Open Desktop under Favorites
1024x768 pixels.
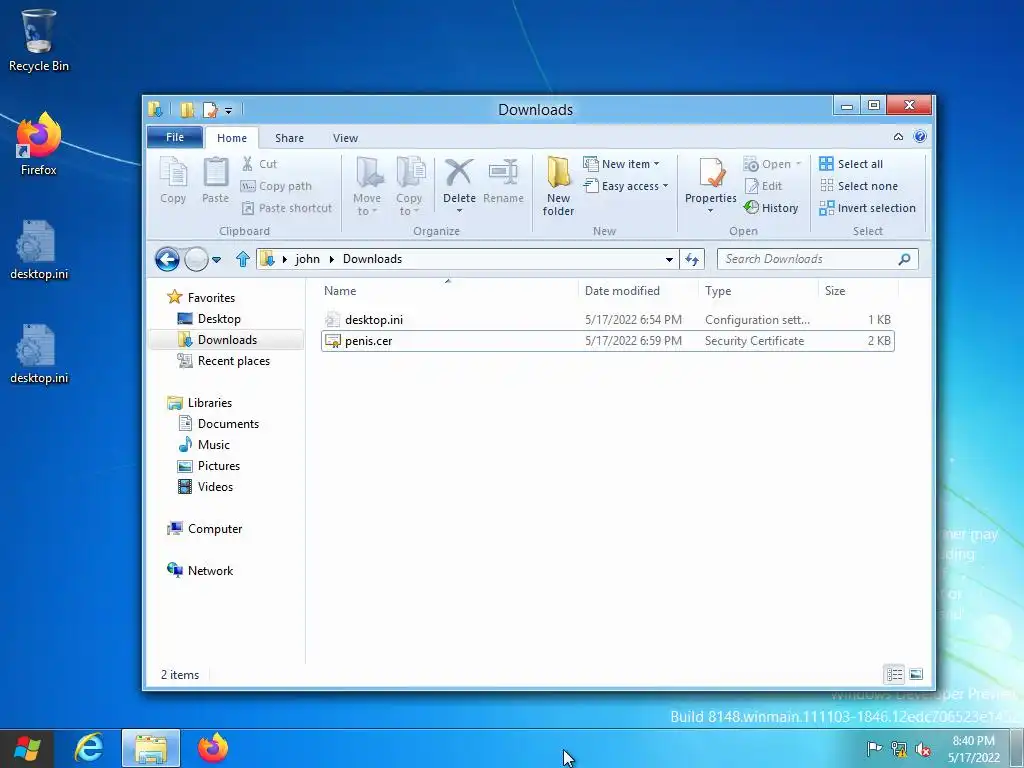coord(219,319)
